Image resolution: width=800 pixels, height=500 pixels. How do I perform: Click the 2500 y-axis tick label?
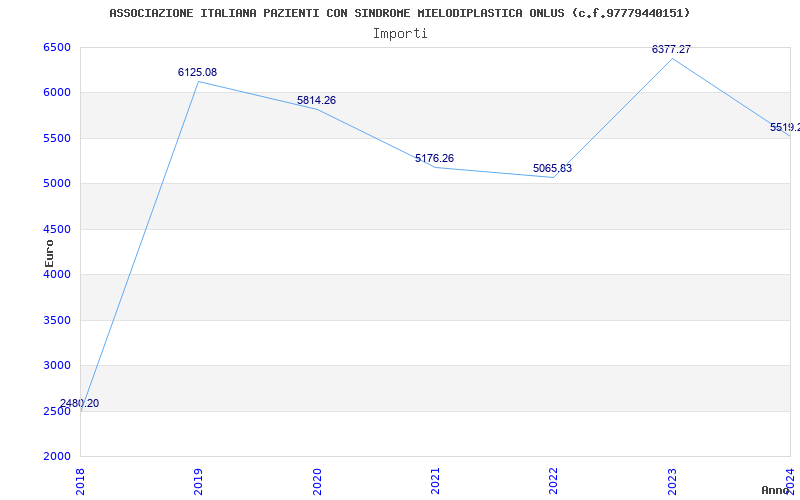pos(57,411)
